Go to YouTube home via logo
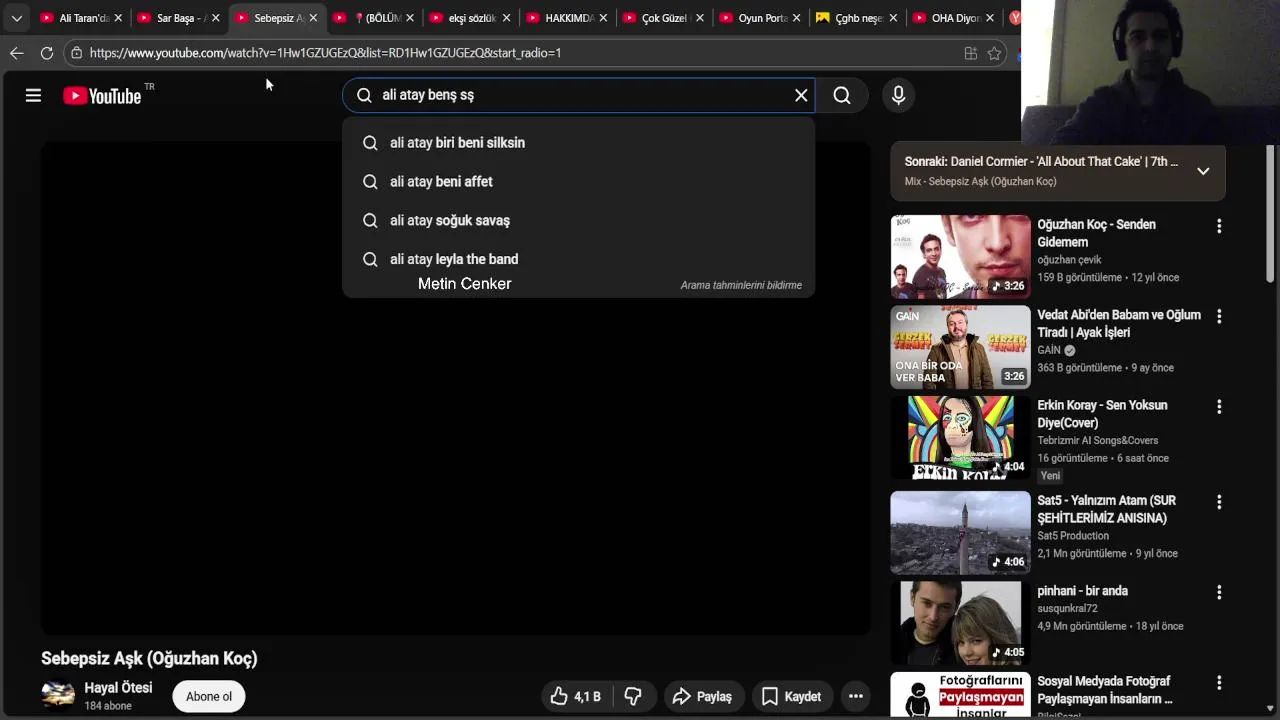The height and width of the screenshot is (720, 1280). click(102, 96)
